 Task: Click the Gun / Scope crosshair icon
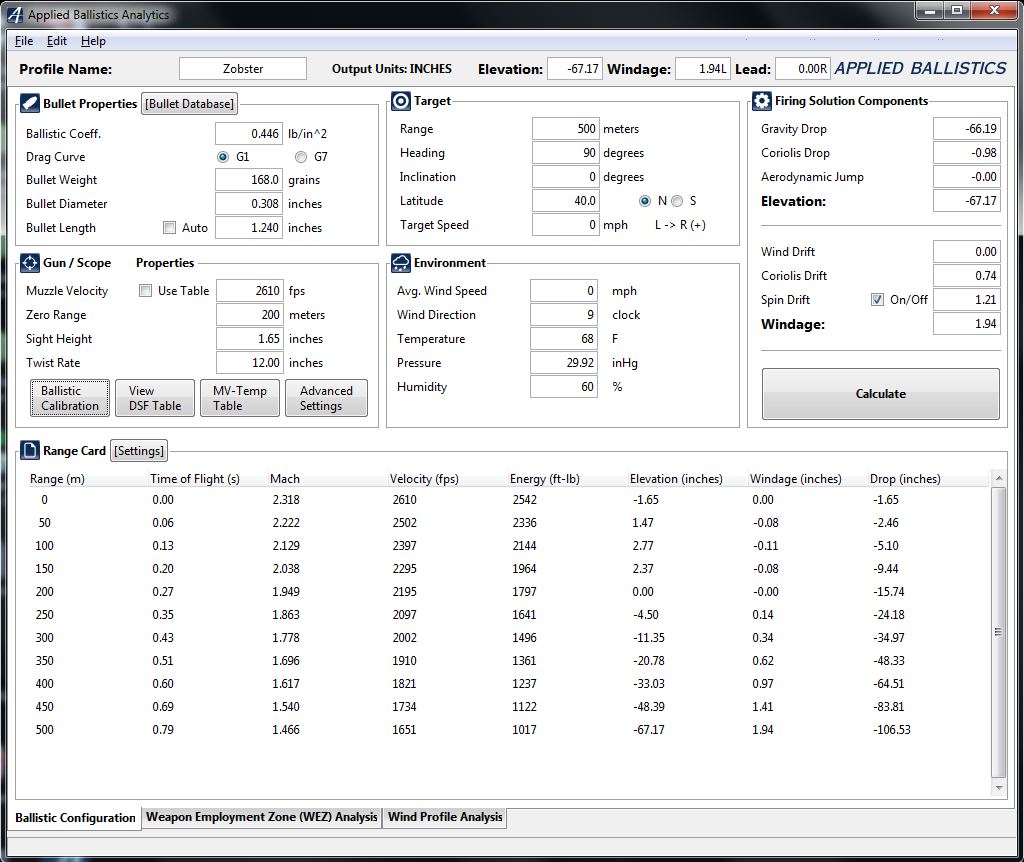coord(29,263)
